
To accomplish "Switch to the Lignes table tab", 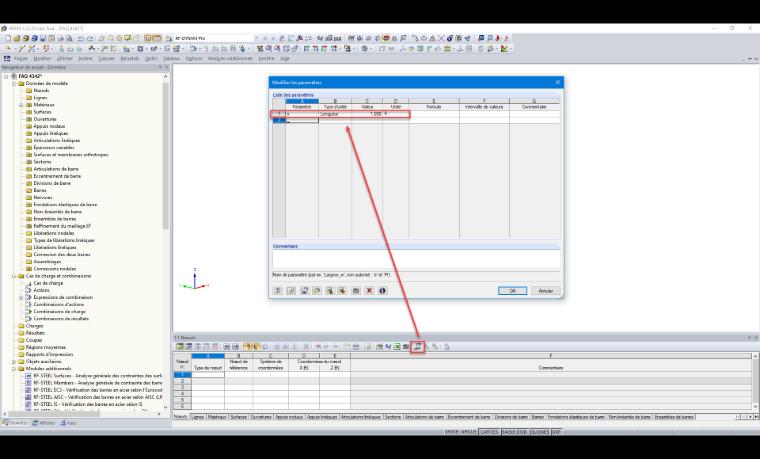I will [x=197, y=417].
